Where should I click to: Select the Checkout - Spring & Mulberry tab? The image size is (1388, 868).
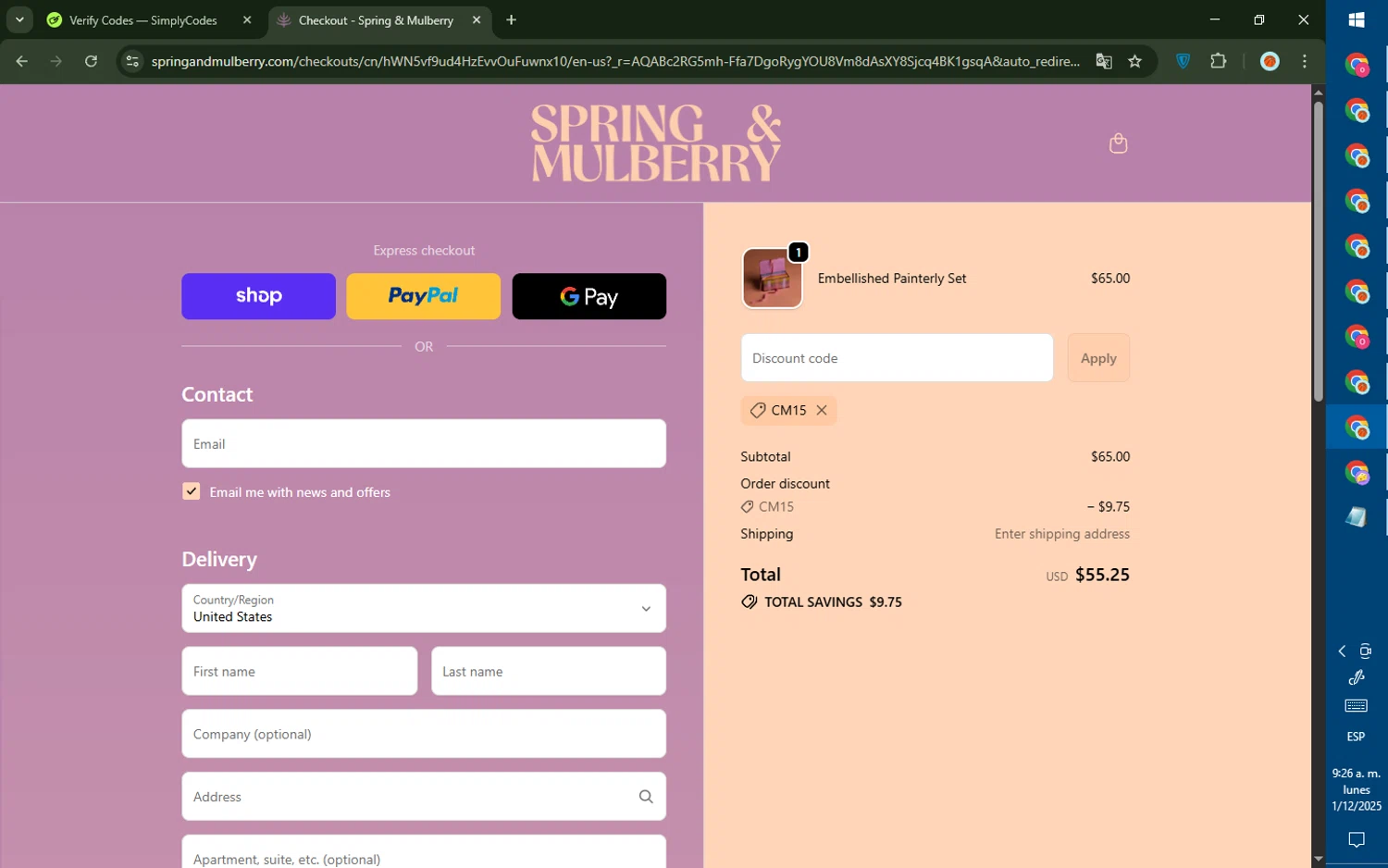click(376, 20)
